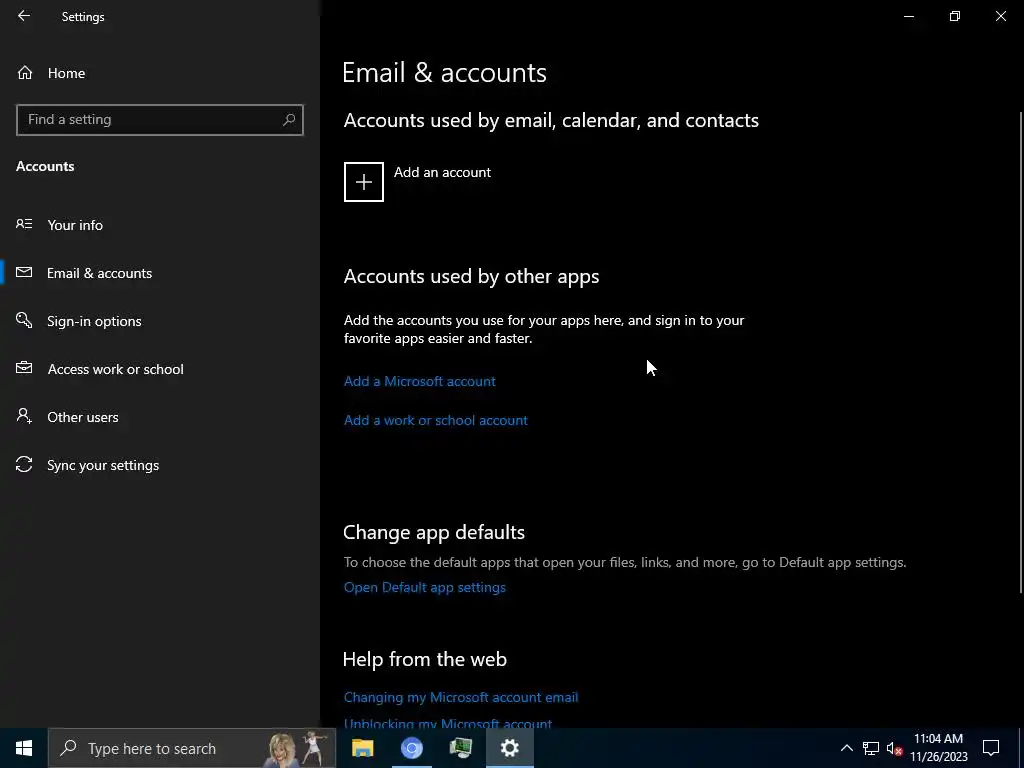The width and height of the screenshot is (1024, 768).
Task: Open Sign-in options
Action: 94,321
